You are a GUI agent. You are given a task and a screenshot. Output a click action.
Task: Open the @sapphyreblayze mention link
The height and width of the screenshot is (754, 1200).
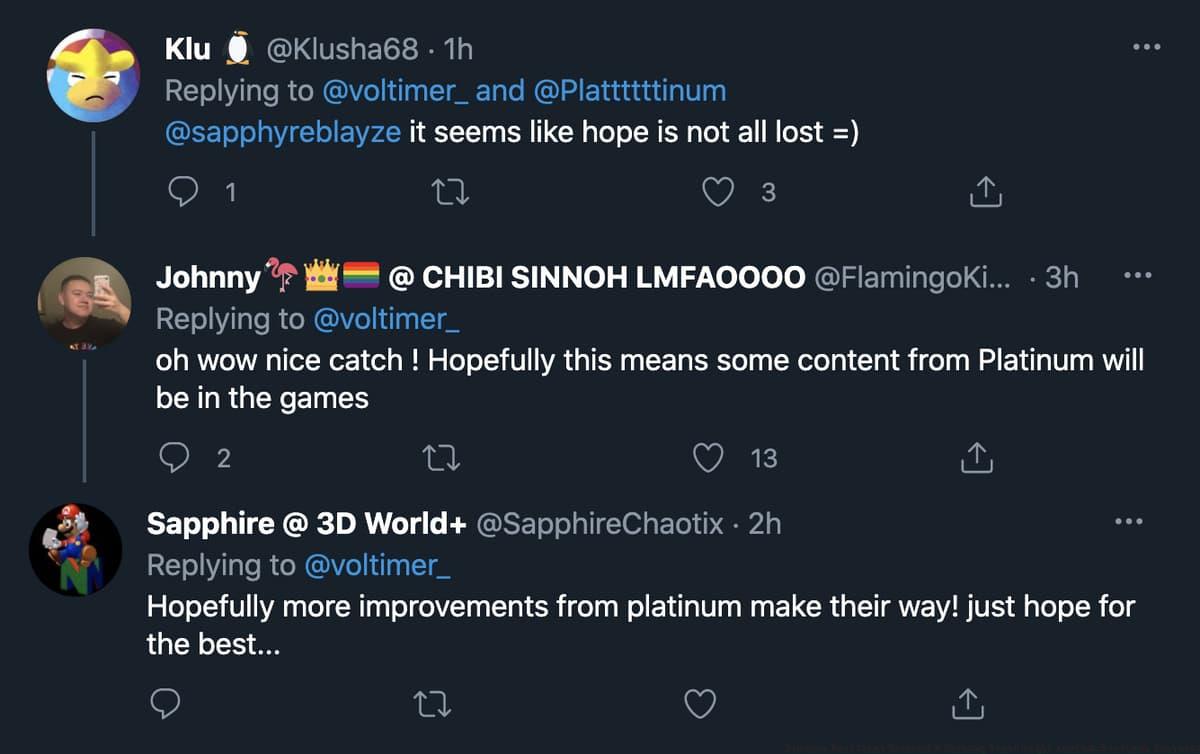(x=284, y=133)
